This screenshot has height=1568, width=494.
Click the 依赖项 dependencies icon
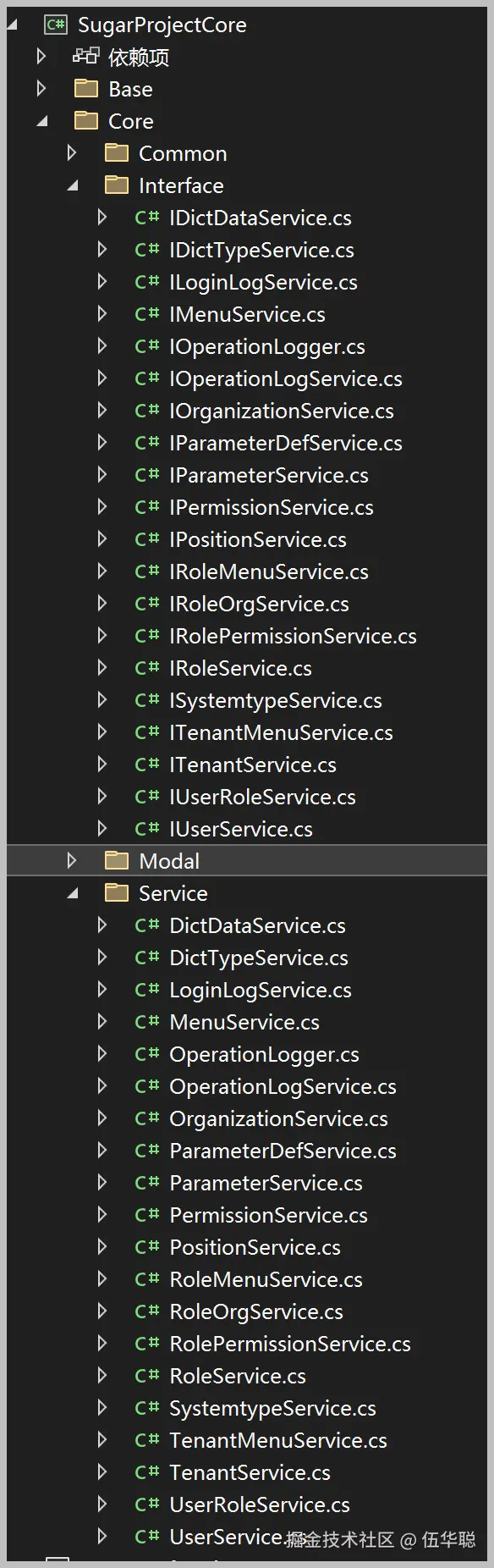pos(85,57)
